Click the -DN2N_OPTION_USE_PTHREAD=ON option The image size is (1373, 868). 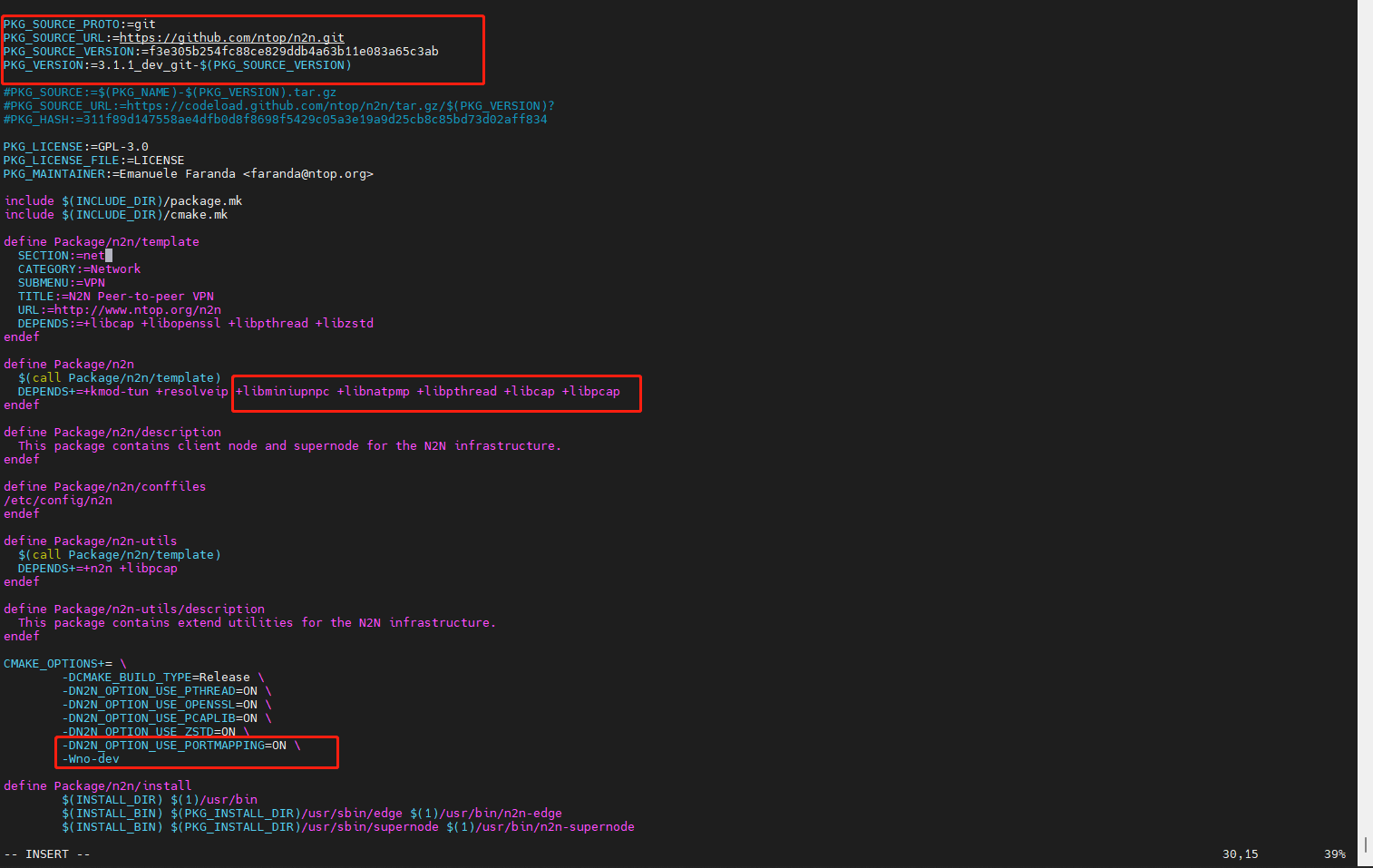160,691
